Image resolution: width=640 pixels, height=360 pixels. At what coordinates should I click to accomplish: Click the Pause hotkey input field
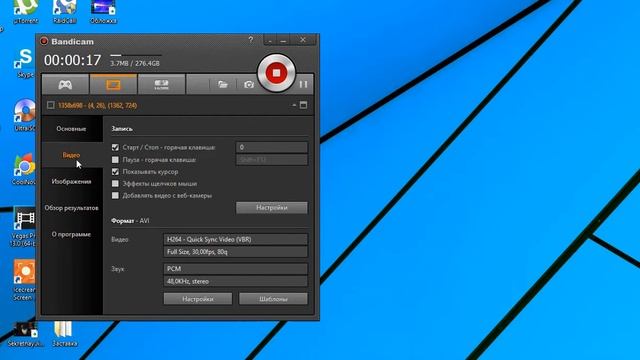click(272, 160)
